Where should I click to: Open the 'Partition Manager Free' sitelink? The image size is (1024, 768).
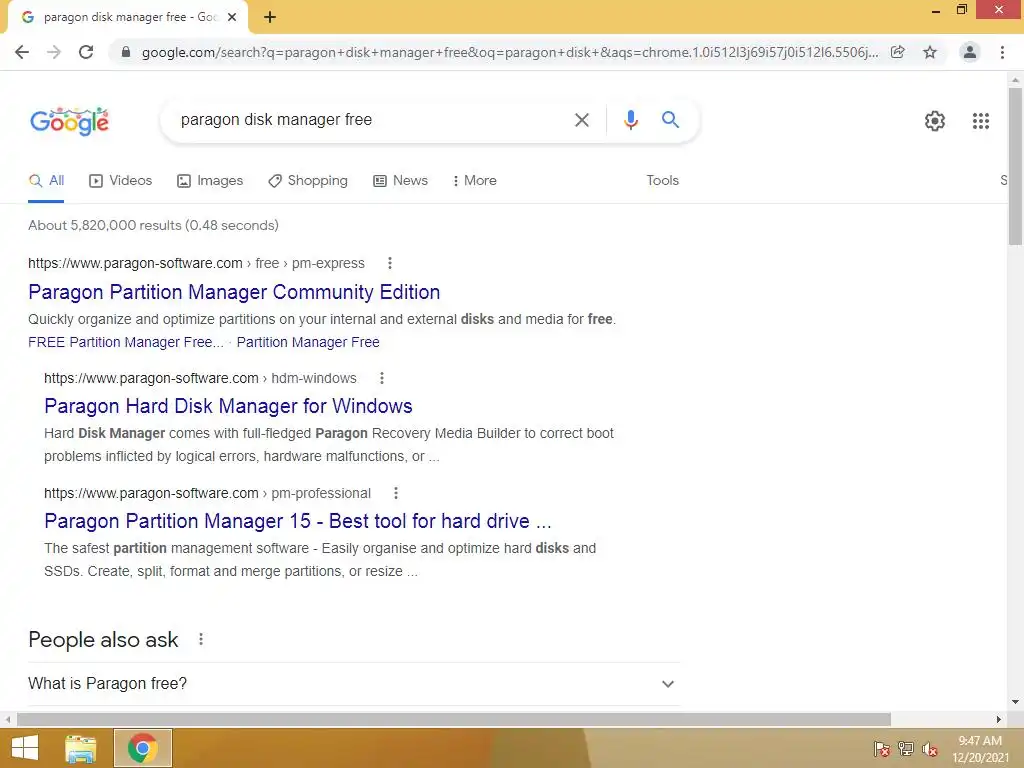click(308, 342)
